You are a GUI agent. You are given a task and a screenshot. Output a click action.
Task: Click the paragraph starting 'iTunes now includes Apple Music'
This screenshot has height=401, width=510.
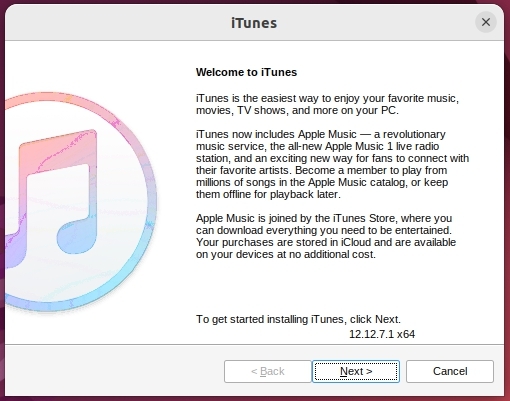click(332, 164)
